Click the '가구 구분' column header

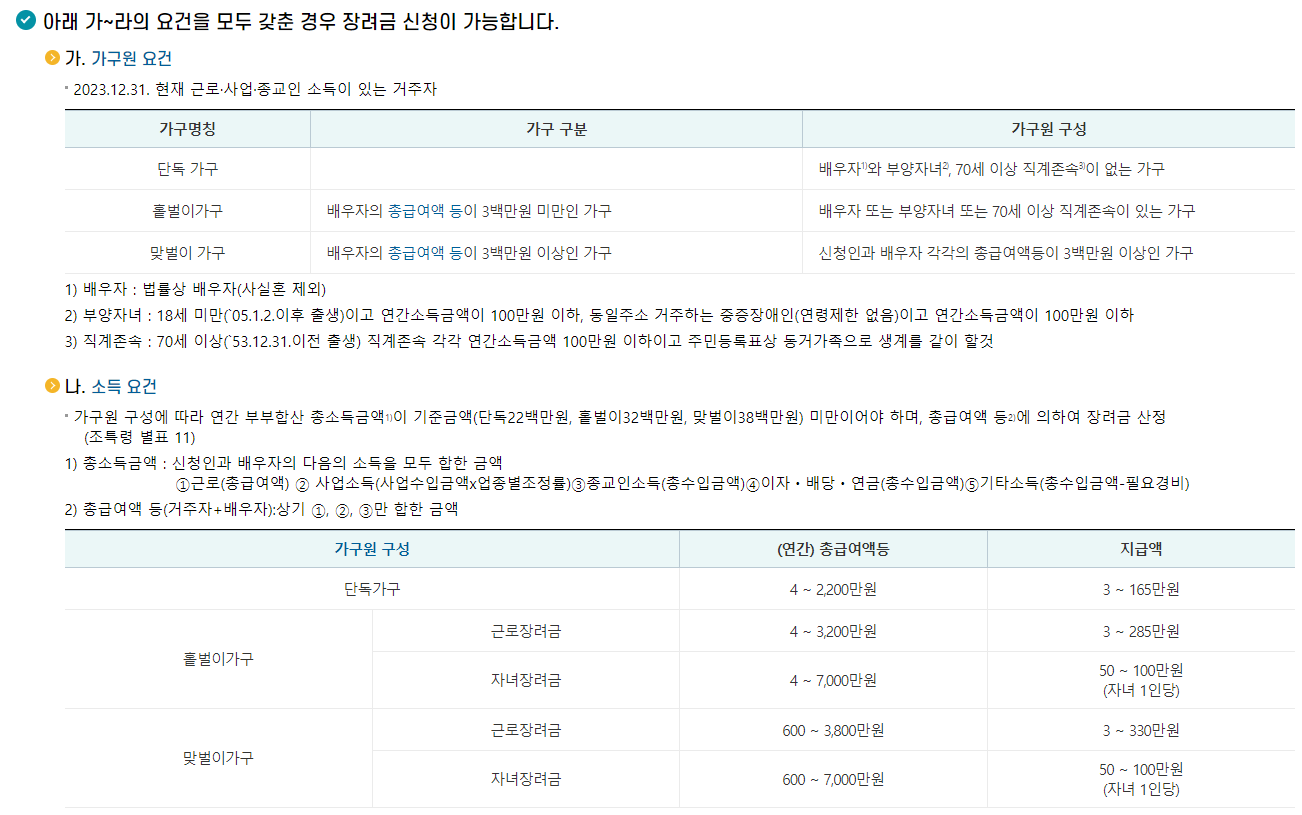pos(556,129)
